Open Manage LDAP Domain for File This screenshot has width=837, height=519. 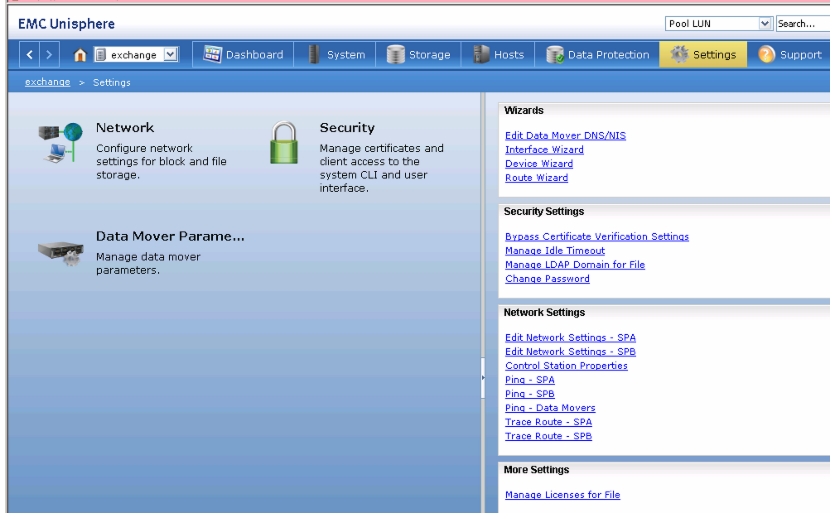575,264
